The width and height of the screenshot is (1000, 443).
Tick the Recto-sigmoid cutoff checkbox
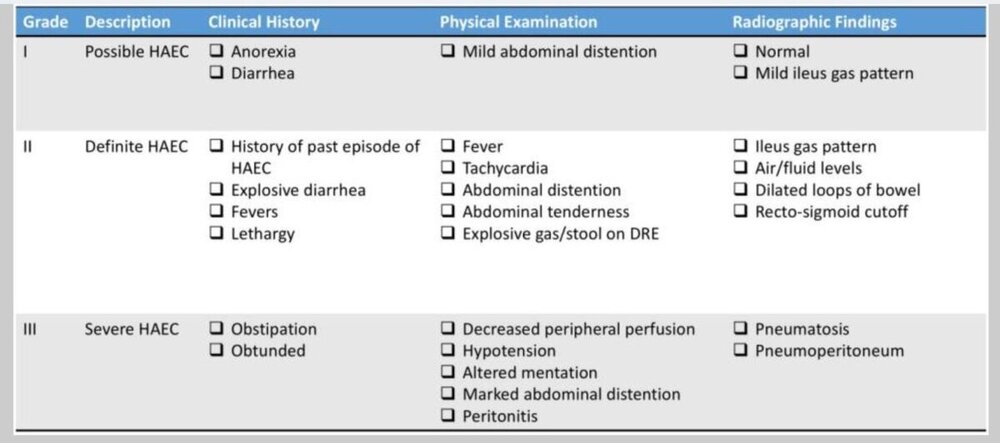click(741, 212)
